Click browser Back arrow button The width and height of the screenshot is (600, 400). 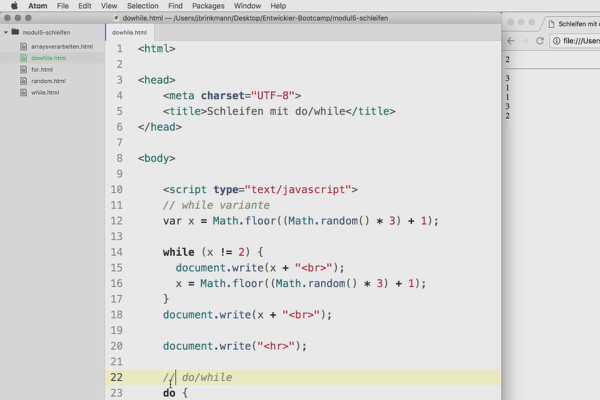pos(511,41)
